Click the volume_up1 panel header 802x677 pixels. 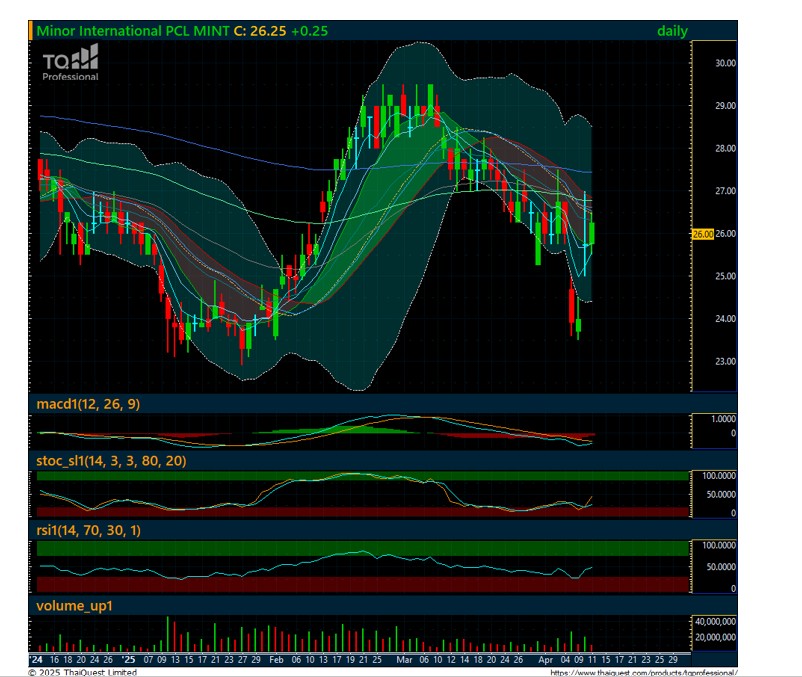point(74,606)
